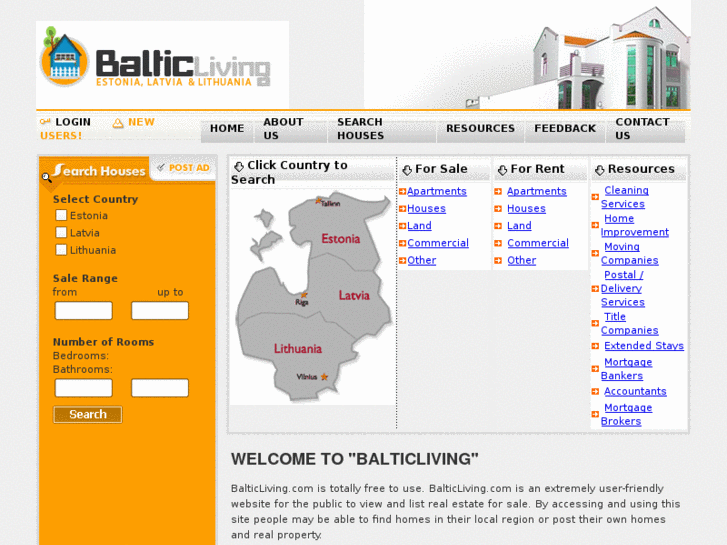The width and height of the screenshot is (727, 545).
Task: Open the RESOURCES menu item
Action: tap(480, 128)
